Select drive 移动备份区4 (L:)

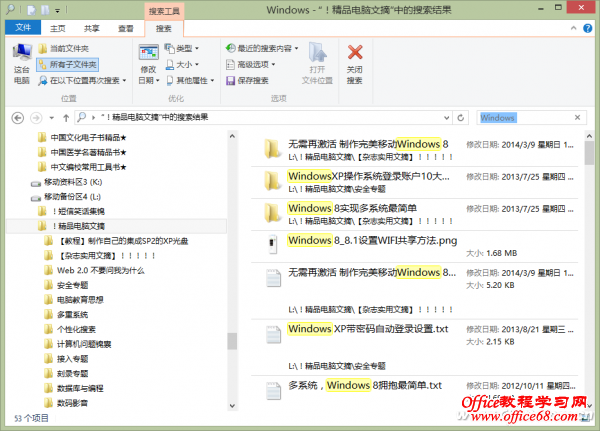pyautogui.click(x=66, y=197)
